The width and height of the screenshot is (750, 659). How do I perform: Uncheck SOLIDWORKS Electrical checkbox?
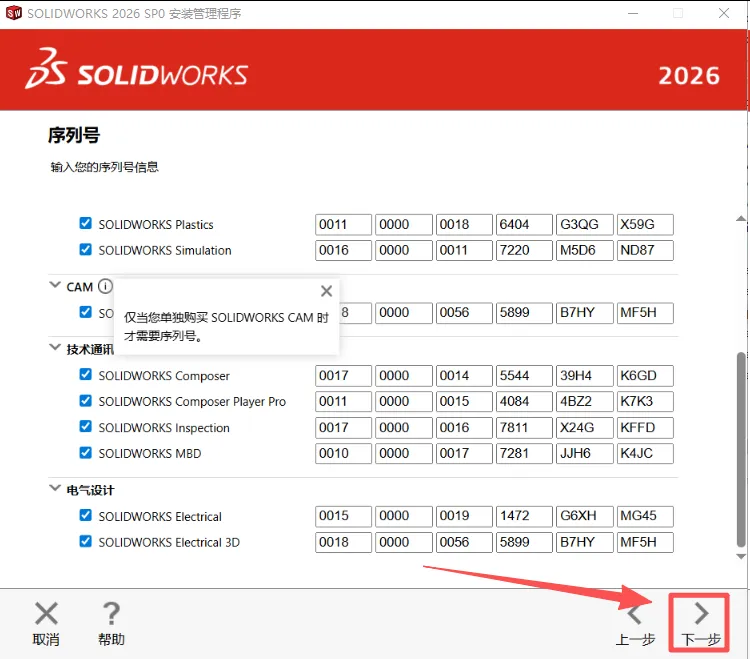tap(86, 515)
